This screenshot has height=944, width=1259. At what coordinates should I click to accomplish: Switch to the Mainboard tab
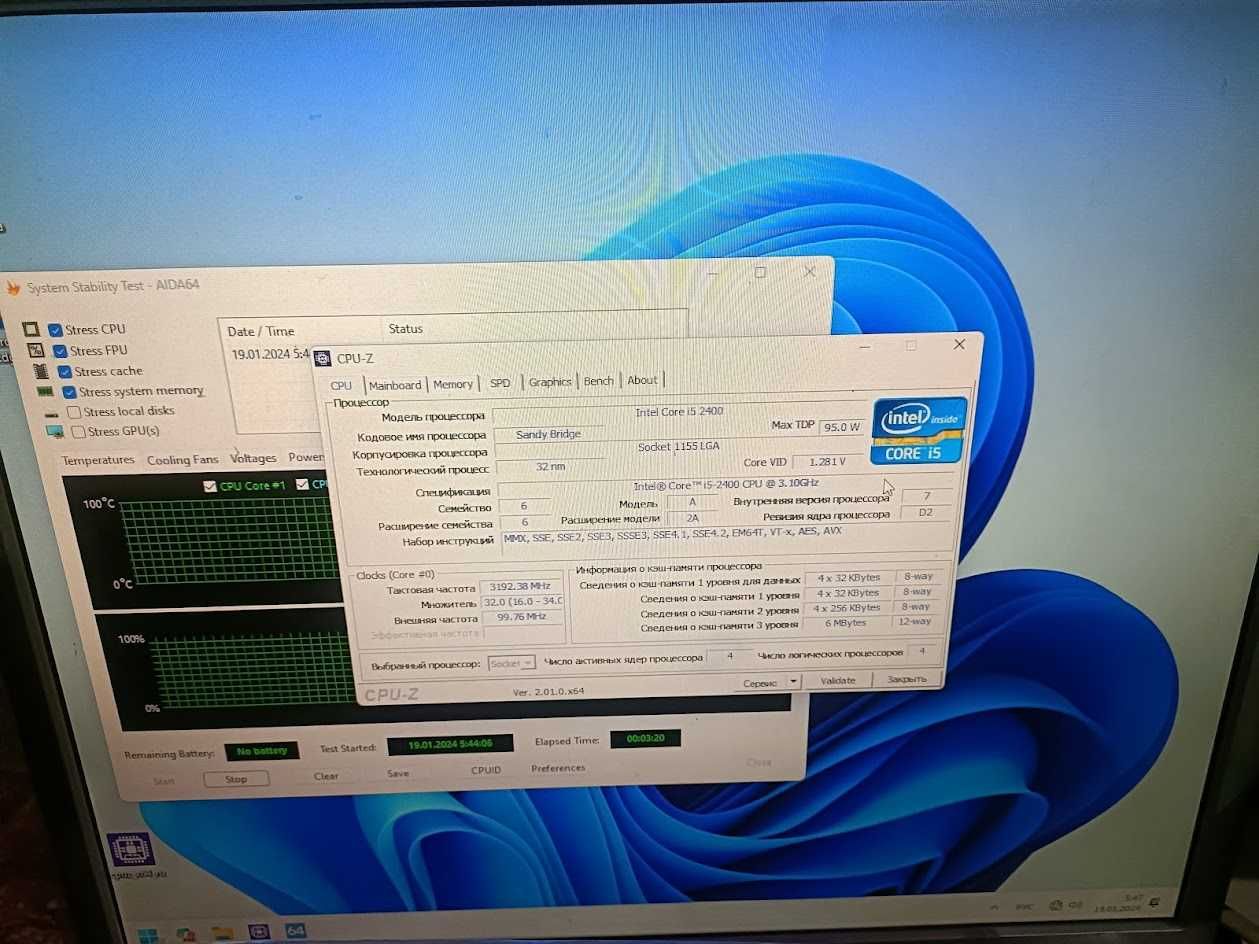coord(395,385)
